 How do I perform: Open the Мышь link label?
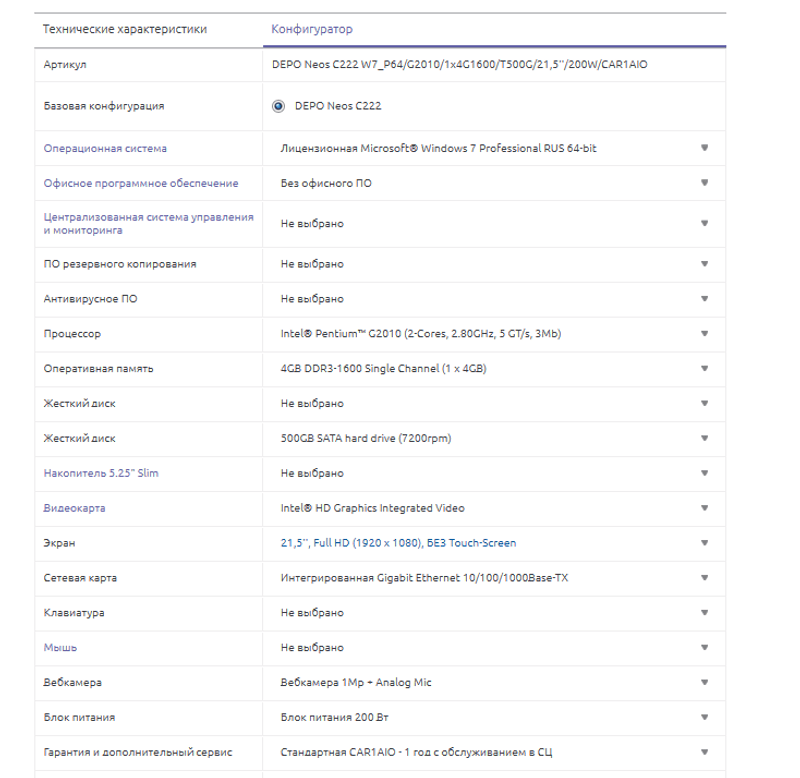[x=60, y=647]
